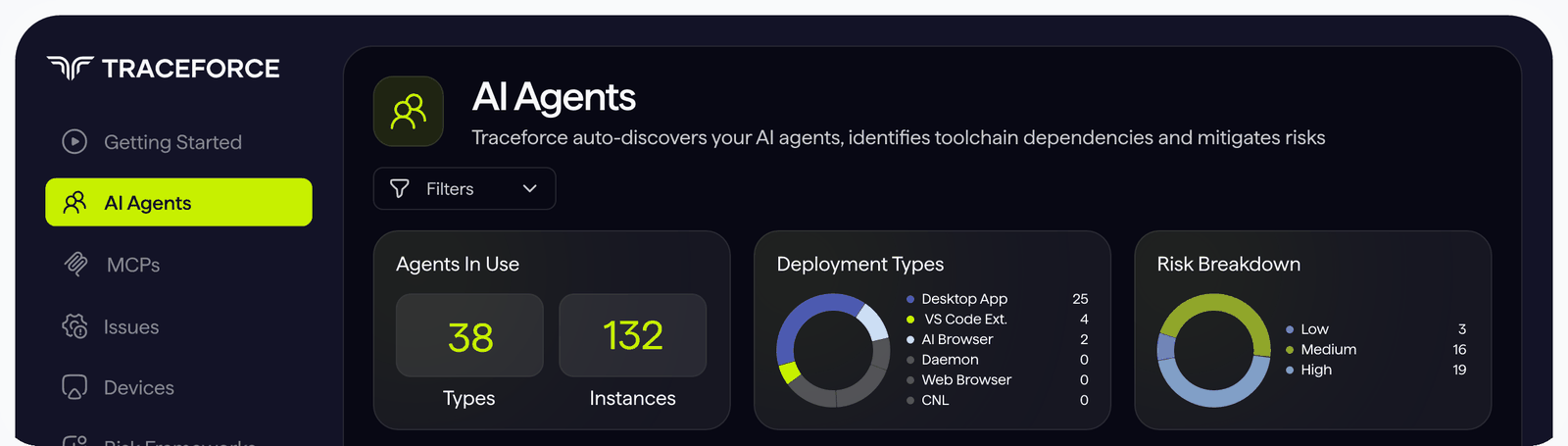The width and height of the screenshot is (1568, 446).
Task: Click the Low risk legend dot
Action: click(1290, 329)
